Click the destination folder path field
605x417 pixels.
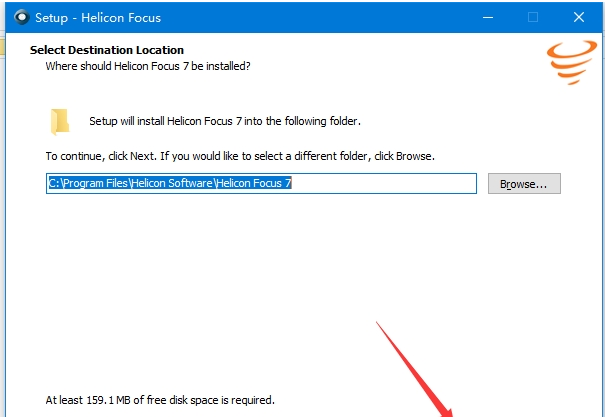261,184
